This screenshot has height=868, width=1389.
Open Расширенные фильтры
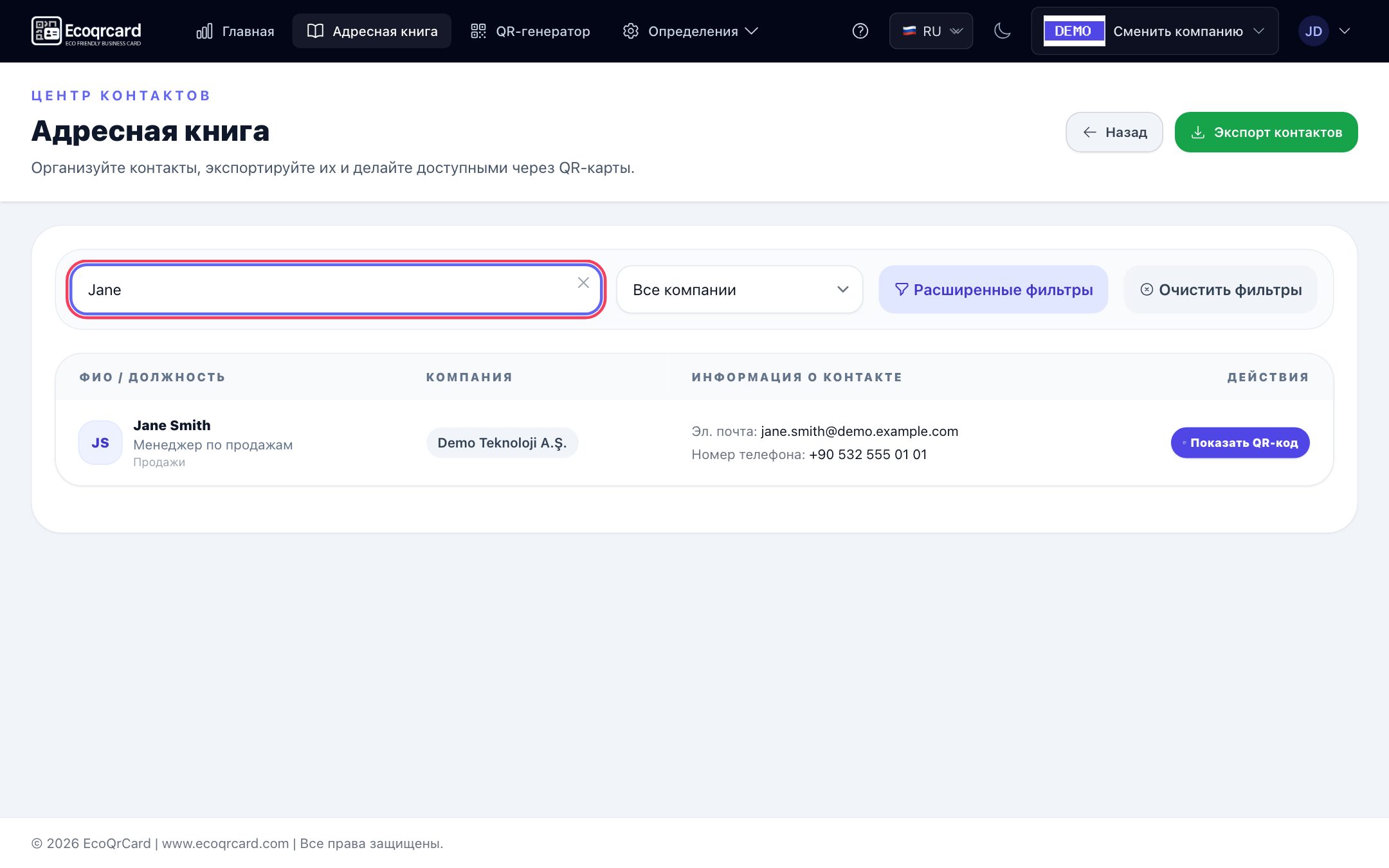(x=994, y=289)
